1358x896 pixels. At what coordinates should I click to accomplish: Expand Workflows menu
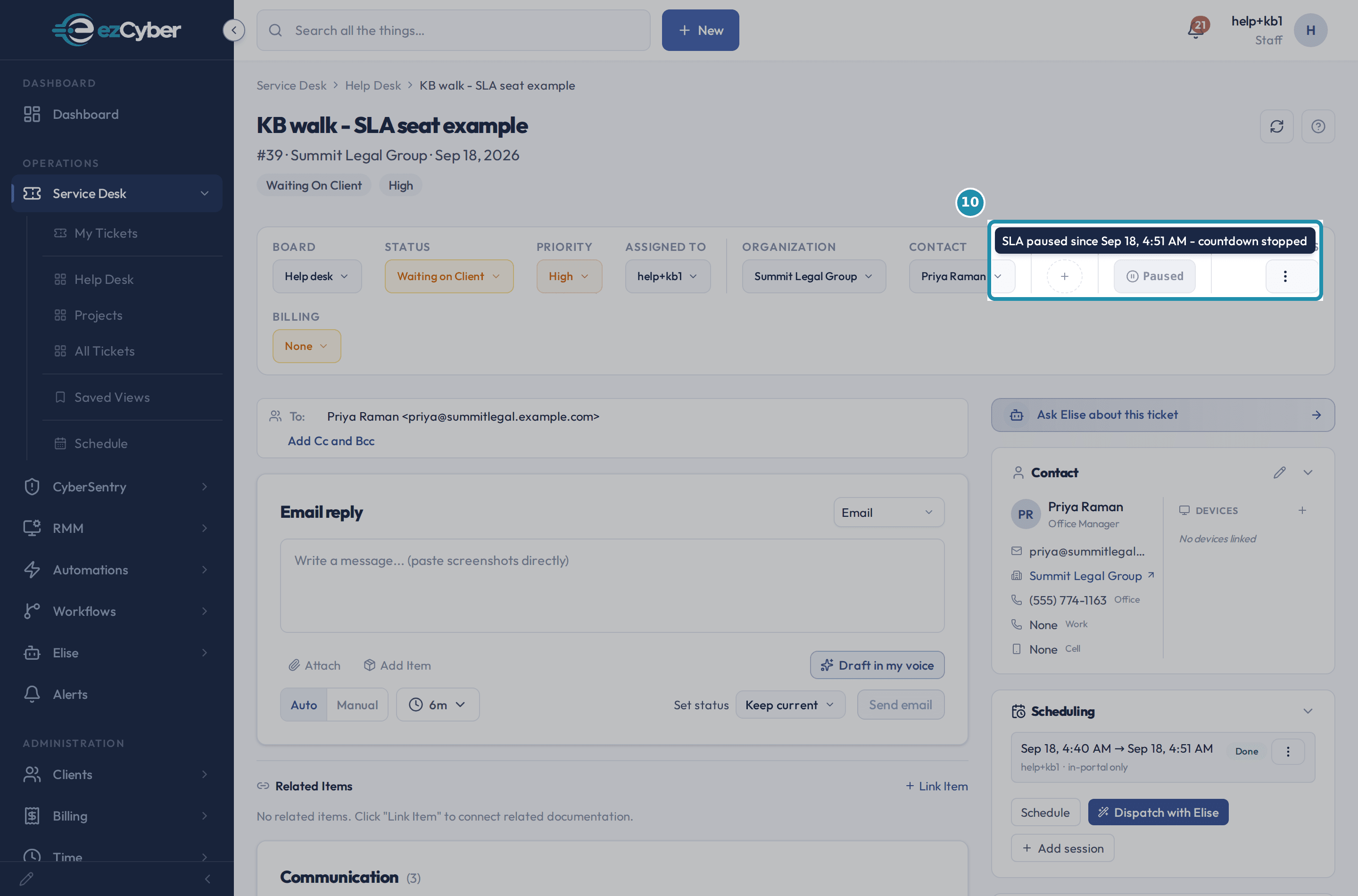tap(116, 612)
